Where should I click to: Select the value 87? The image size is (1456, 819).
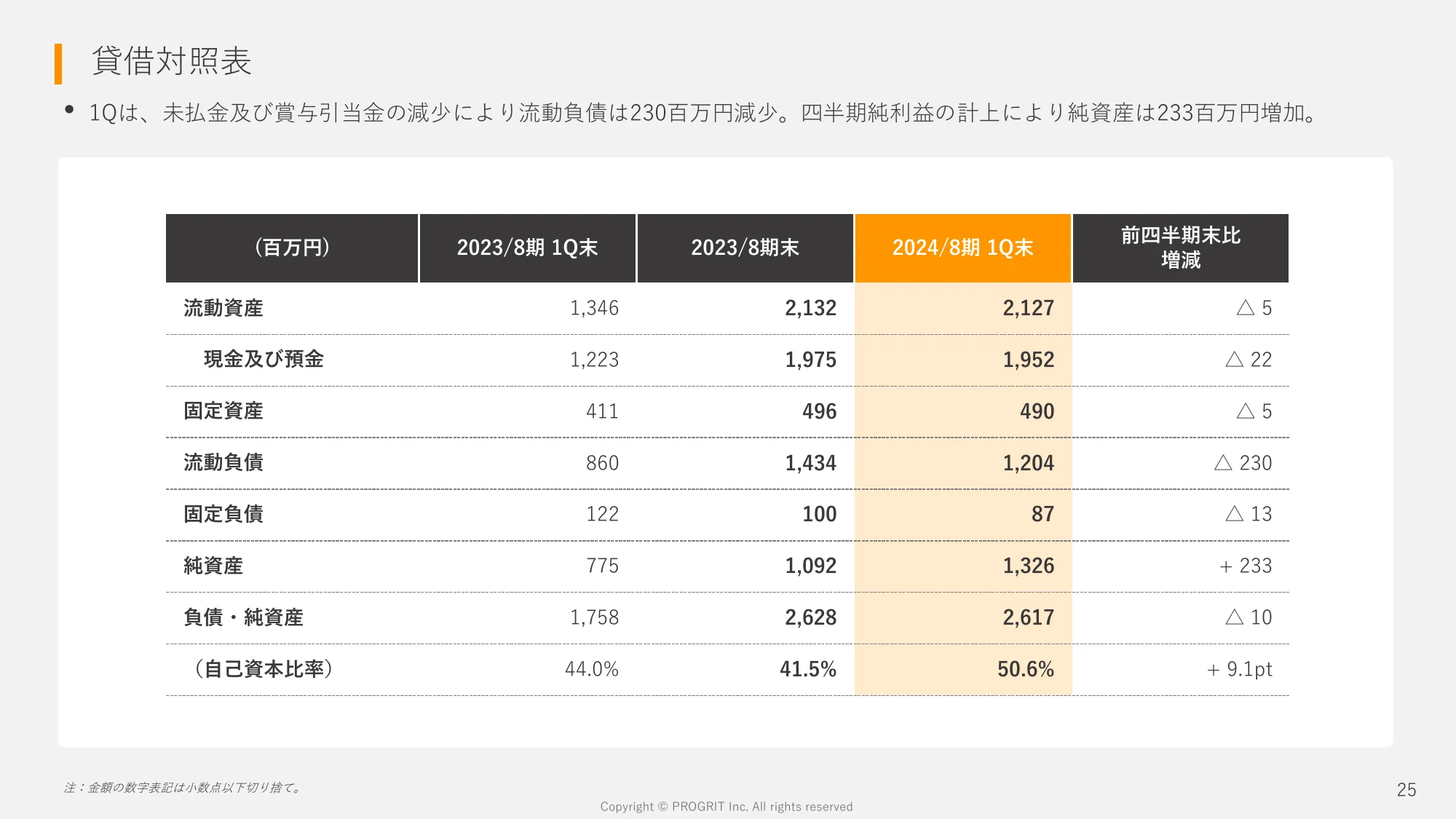[x=1042, y=514]
